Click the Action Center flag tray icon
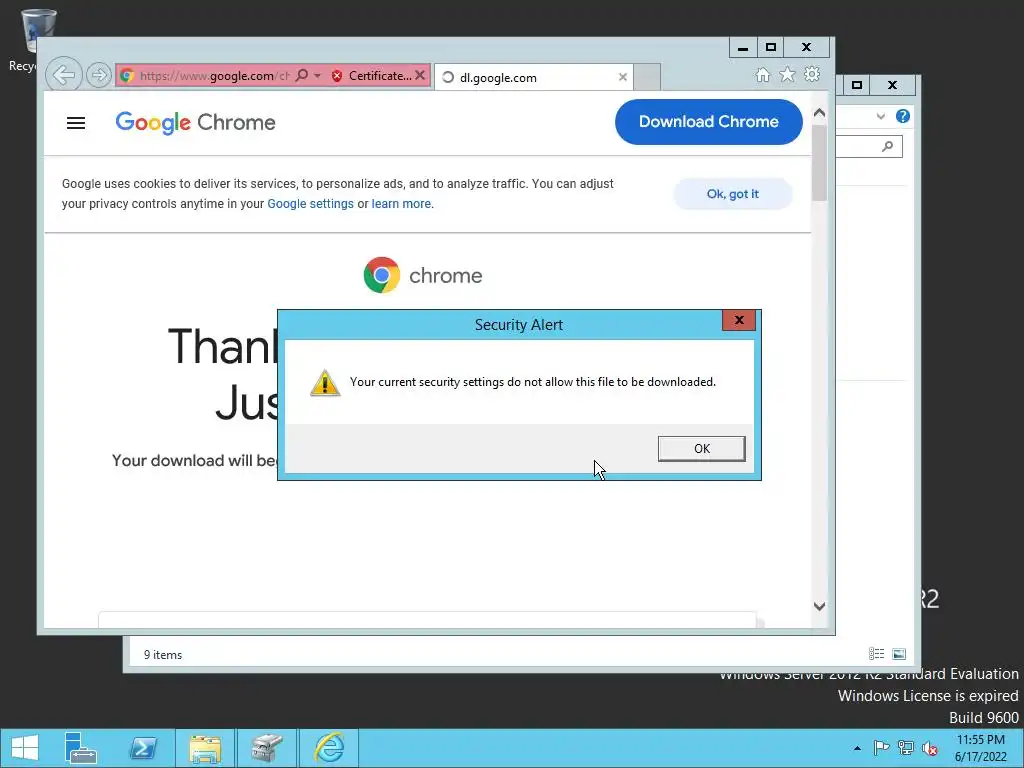Viewport: 1024px width, 768px height. (881, 748)
